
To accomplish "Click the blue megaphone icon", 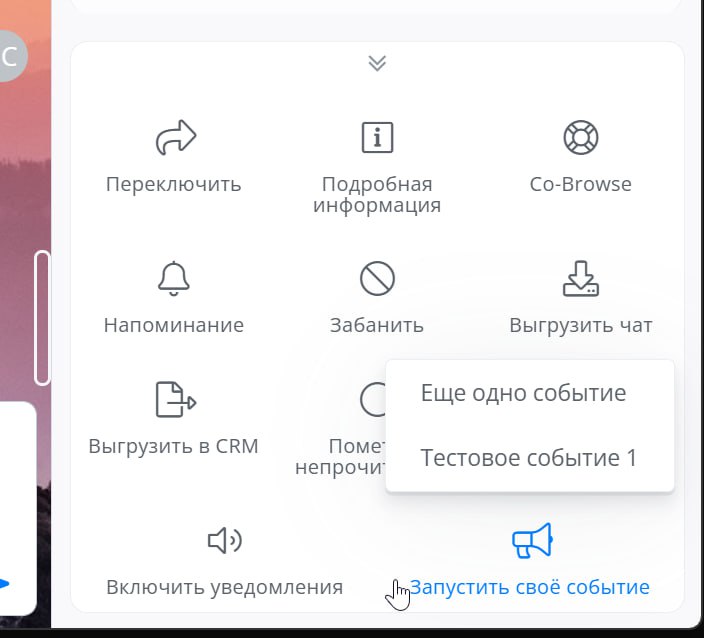I will pos(532,540).
